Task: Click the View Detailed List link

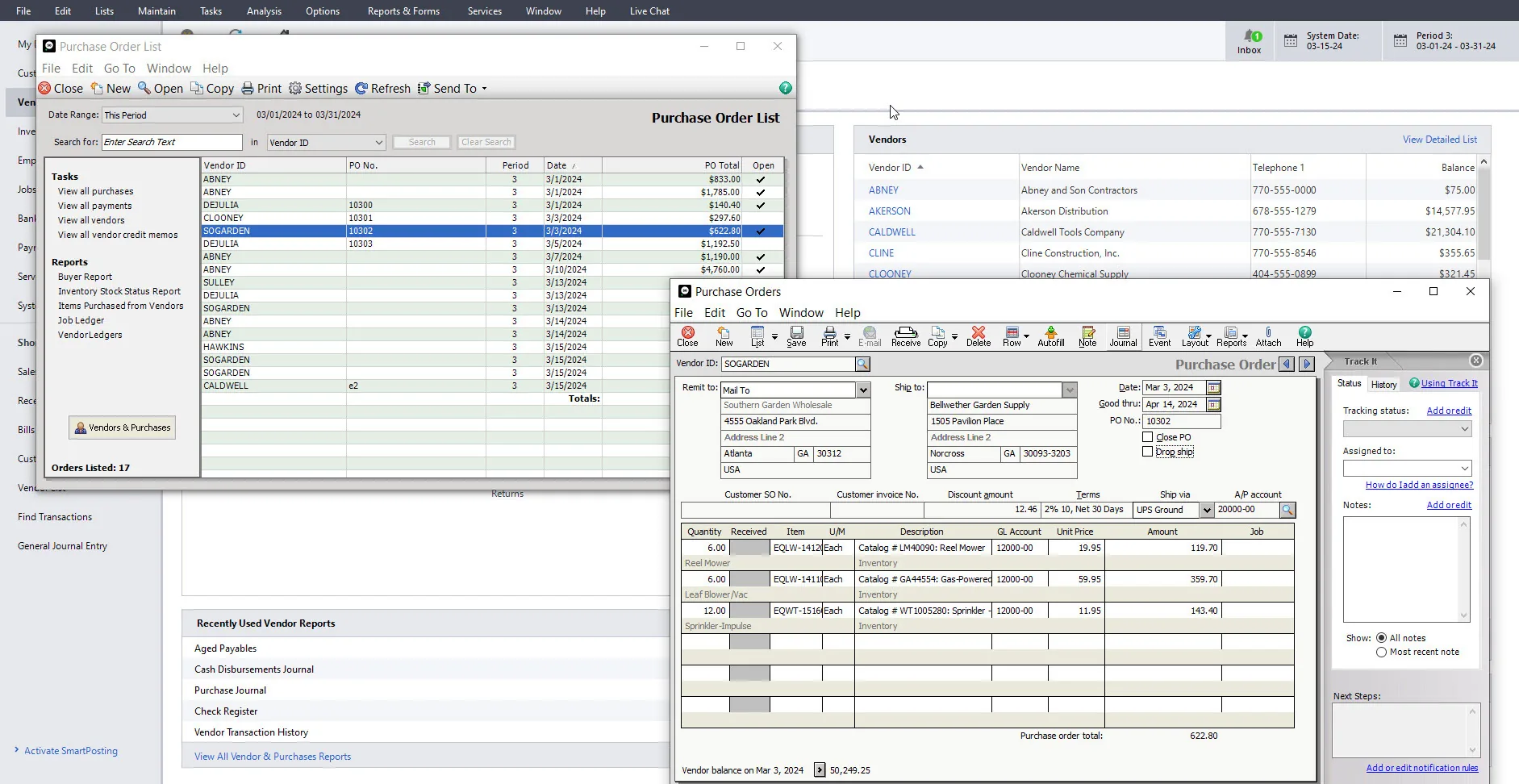Action: tap(1440, 139)
